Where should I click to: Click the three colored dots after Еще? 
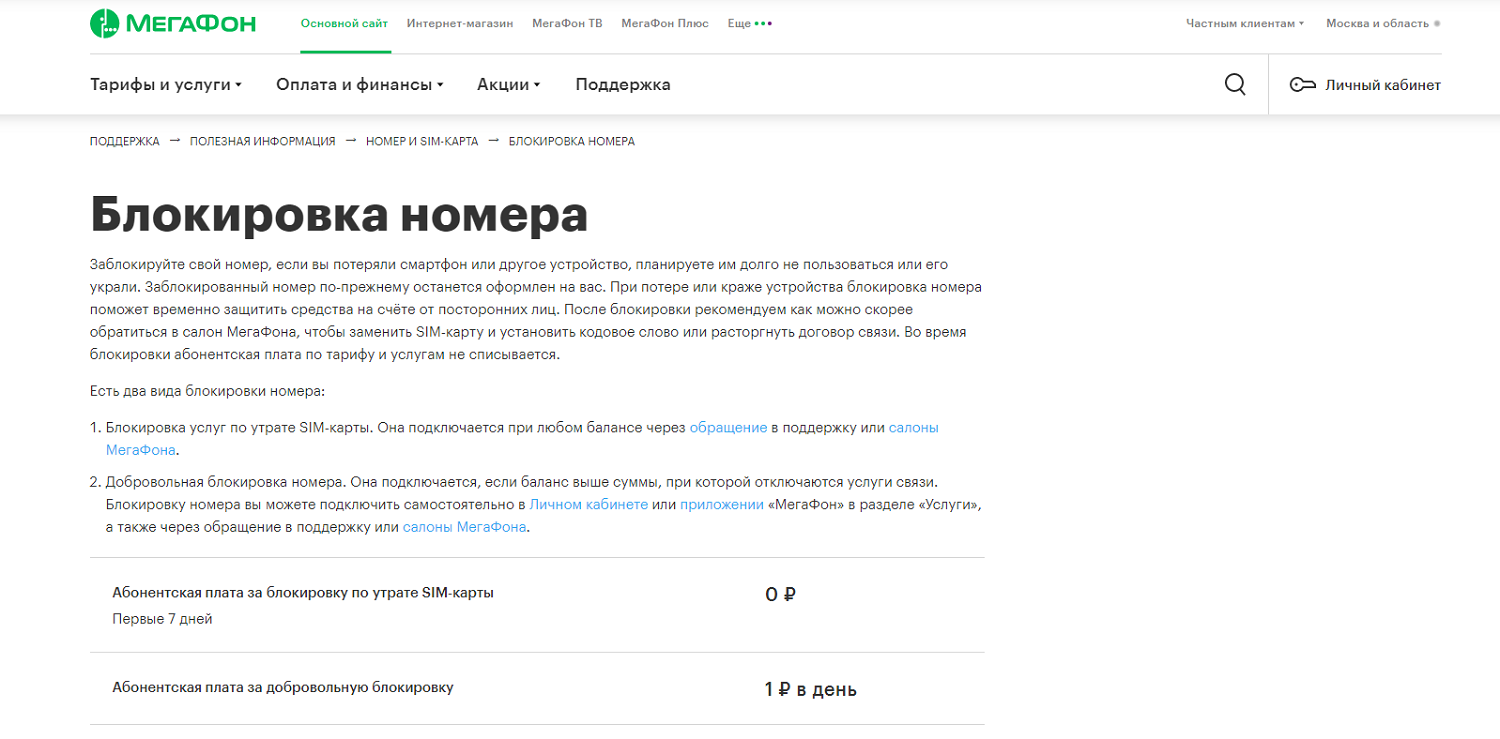[x=763, y=23]
